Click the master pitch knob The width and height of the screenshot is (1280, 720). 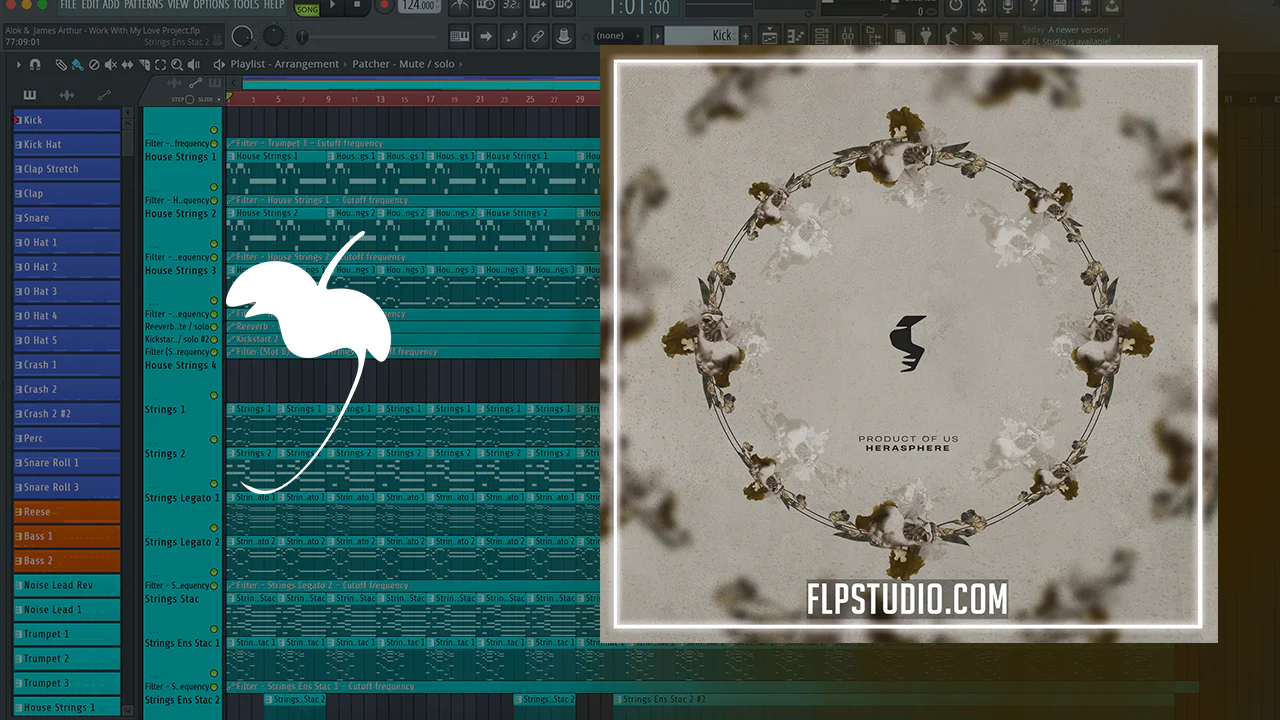(274, 36)
